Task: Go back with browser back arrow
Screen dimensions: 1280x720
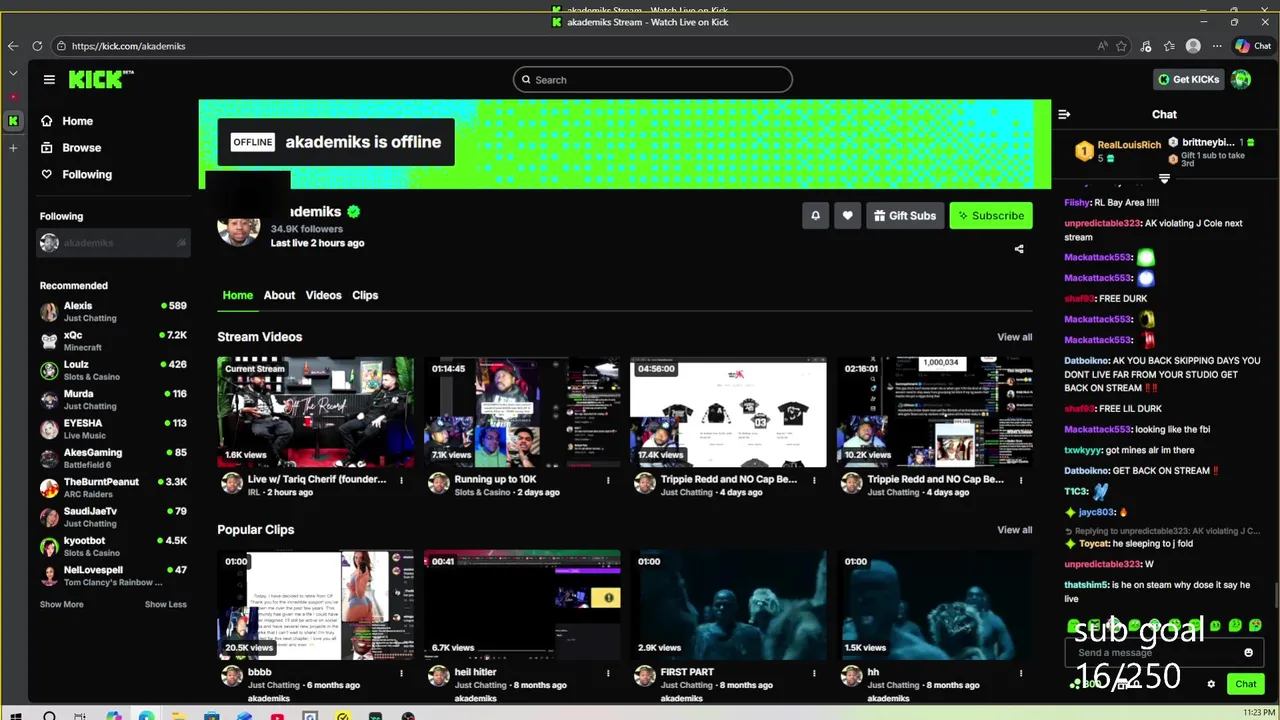Action: (13, 46)
